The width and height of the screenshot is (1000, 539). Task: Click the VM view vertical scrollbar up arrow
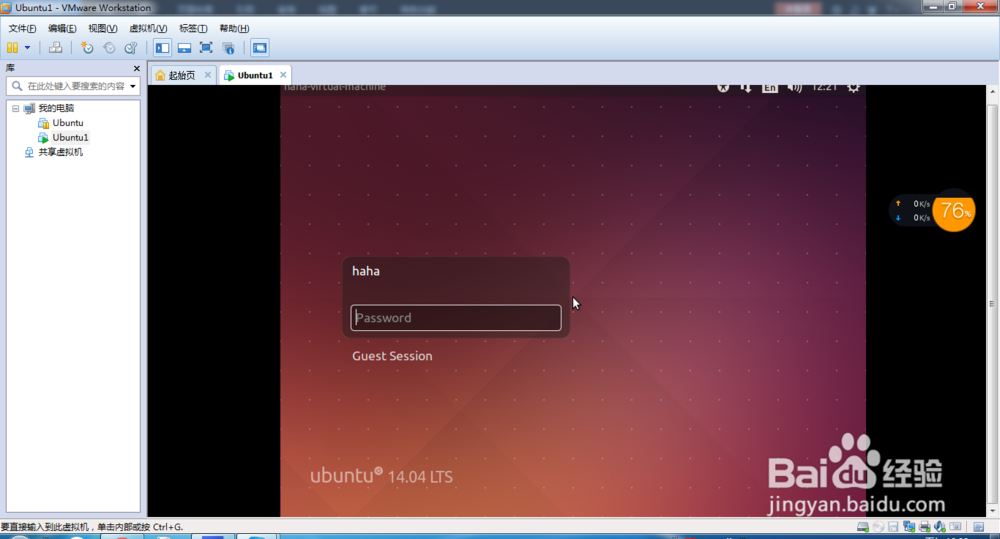pyautogui.click(x=992, y=92)
